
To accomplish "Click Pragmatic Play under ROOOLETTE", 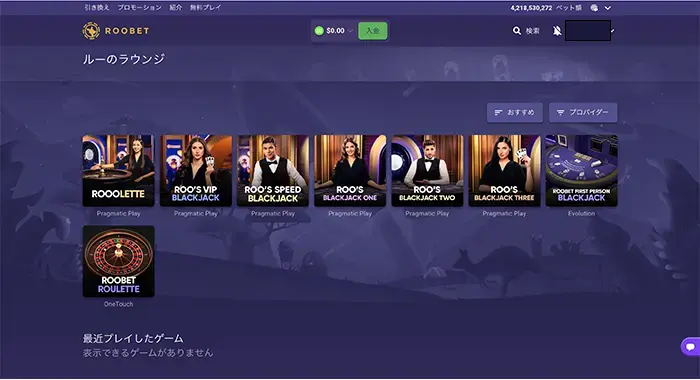I will click(118, 213).
